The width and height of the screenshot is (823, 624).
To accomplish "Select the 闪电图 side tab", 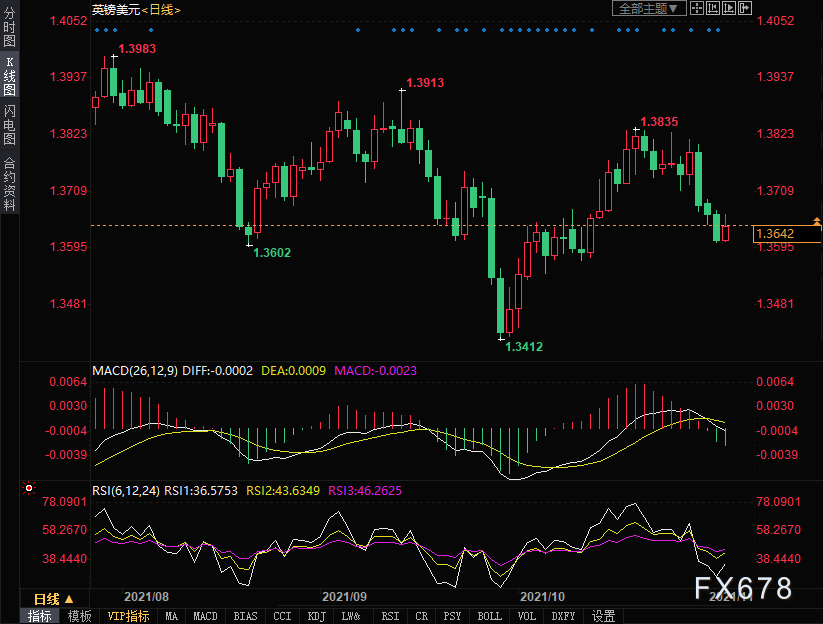I will (x=9, y=125).
